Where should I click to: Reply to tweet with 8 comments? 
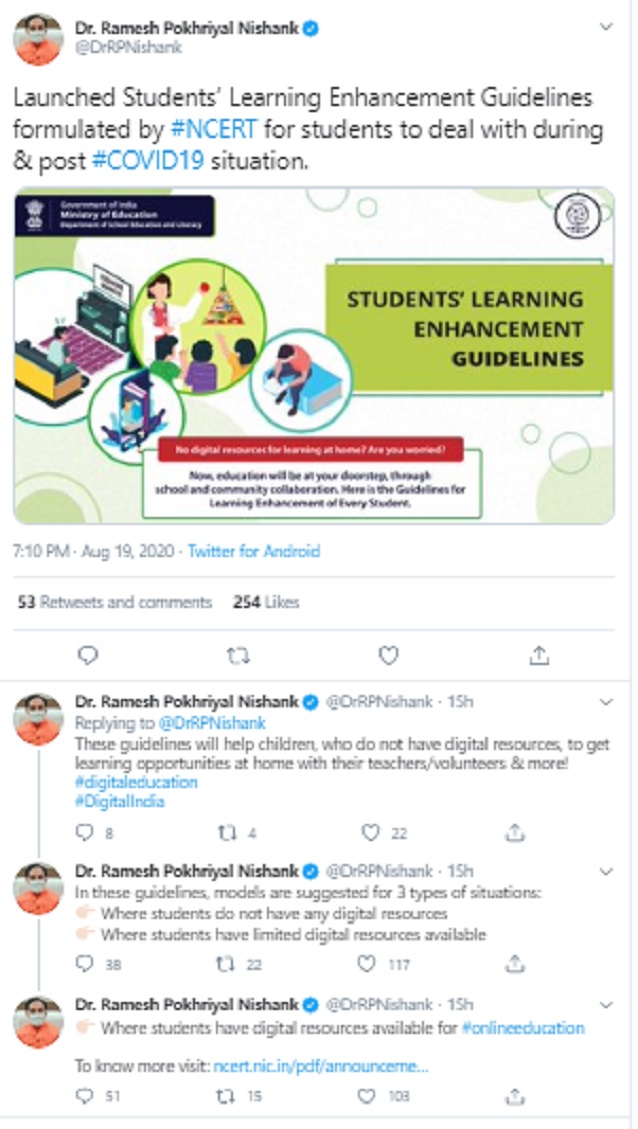point(85,833)
